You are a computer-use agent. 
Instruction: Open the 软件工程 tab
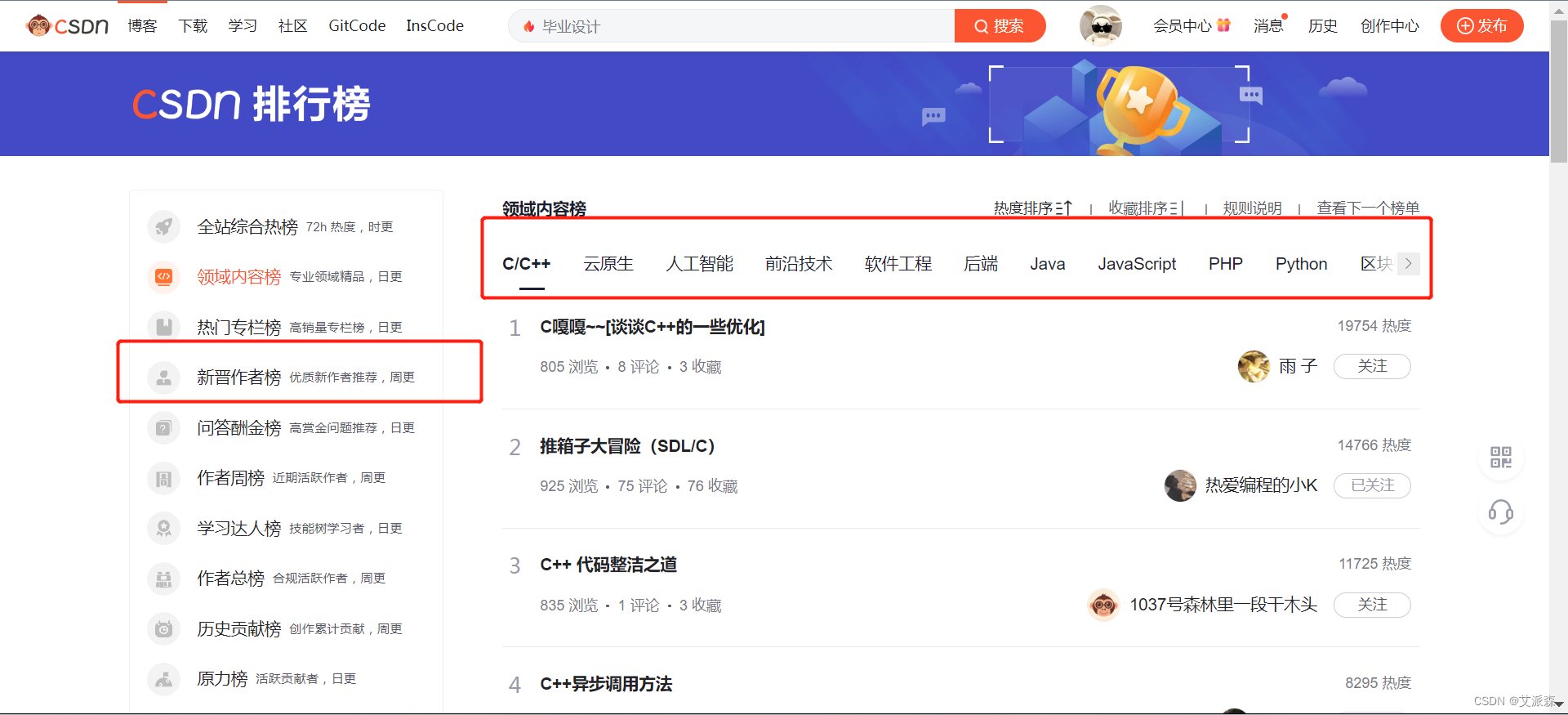(x=898, y=264)
